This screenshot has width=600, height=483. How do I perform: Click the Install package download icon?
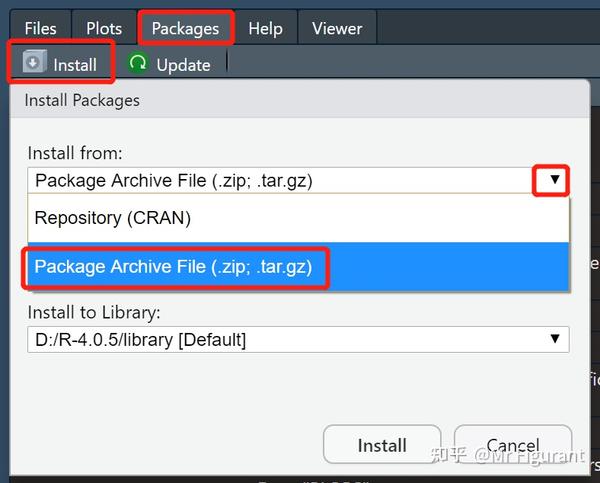(x=34, y=61)
